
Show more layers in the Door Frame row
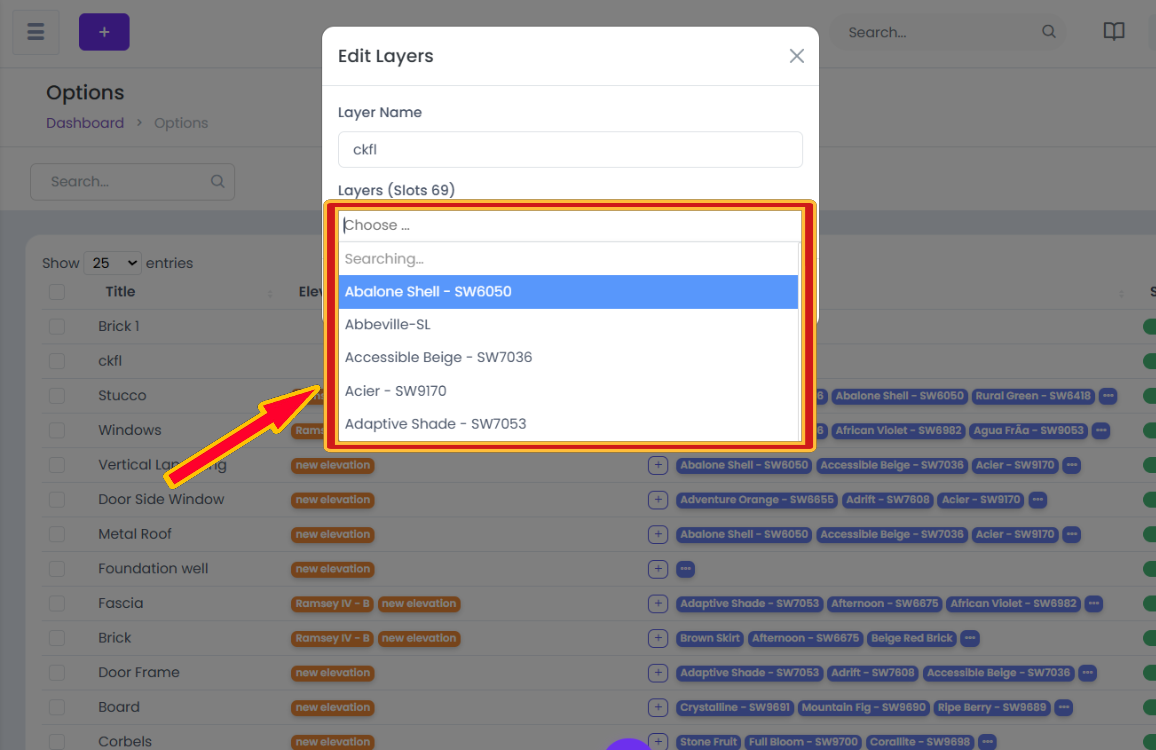pyautogui.click(x=1087, y=673)
